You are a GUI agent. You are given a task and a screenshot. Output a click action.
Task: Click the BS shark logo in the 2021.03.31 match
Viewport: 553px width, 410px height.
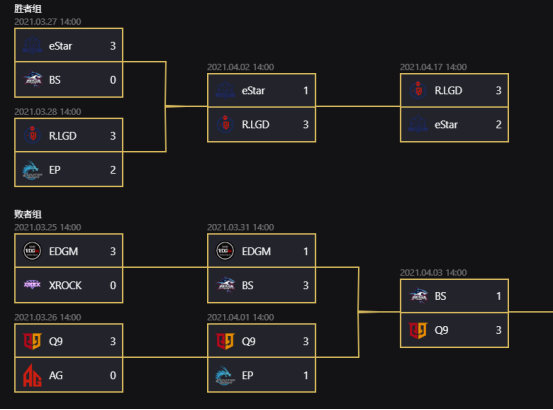point(225,285)
